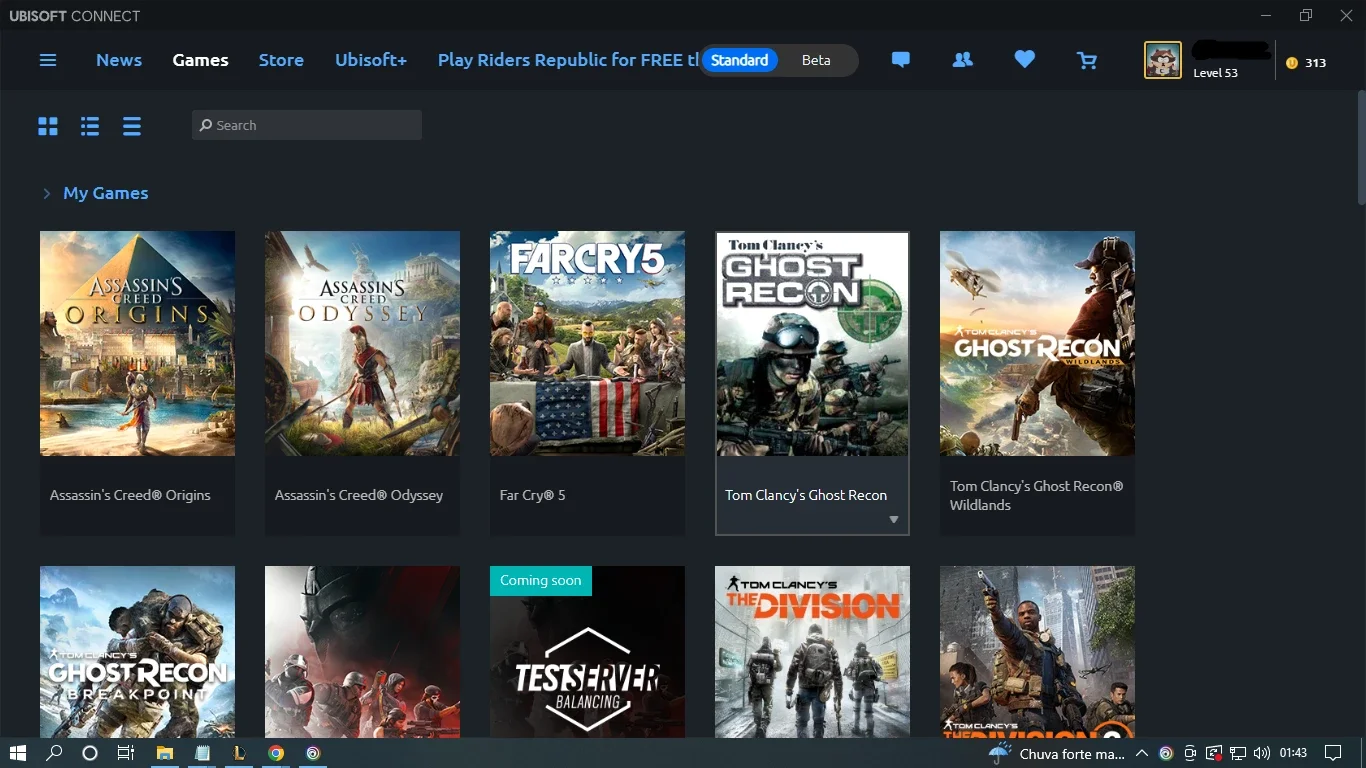Open the Play Riders Republic for FREE link

[568, 60]
